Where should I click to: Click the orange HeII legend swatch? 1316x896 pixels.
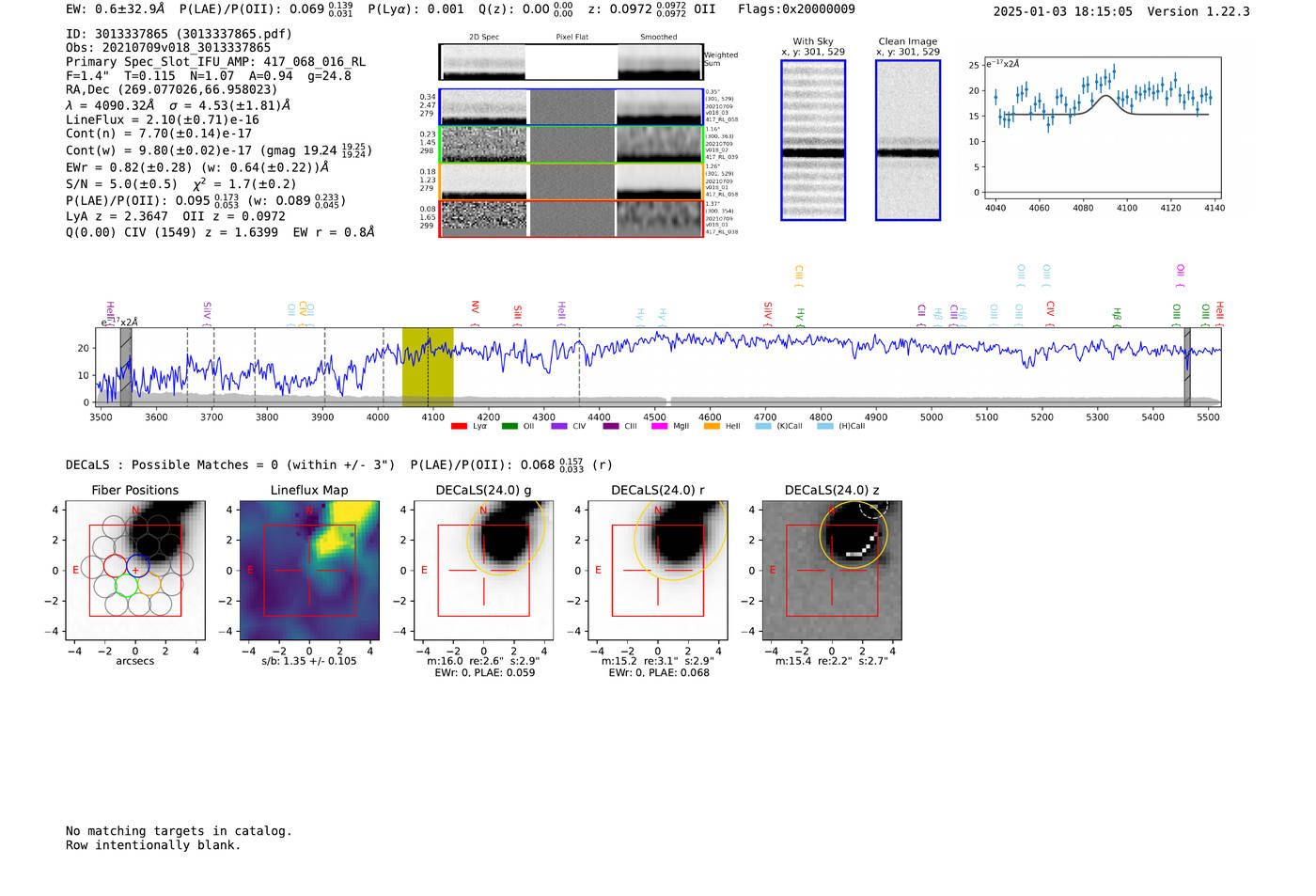712,426
